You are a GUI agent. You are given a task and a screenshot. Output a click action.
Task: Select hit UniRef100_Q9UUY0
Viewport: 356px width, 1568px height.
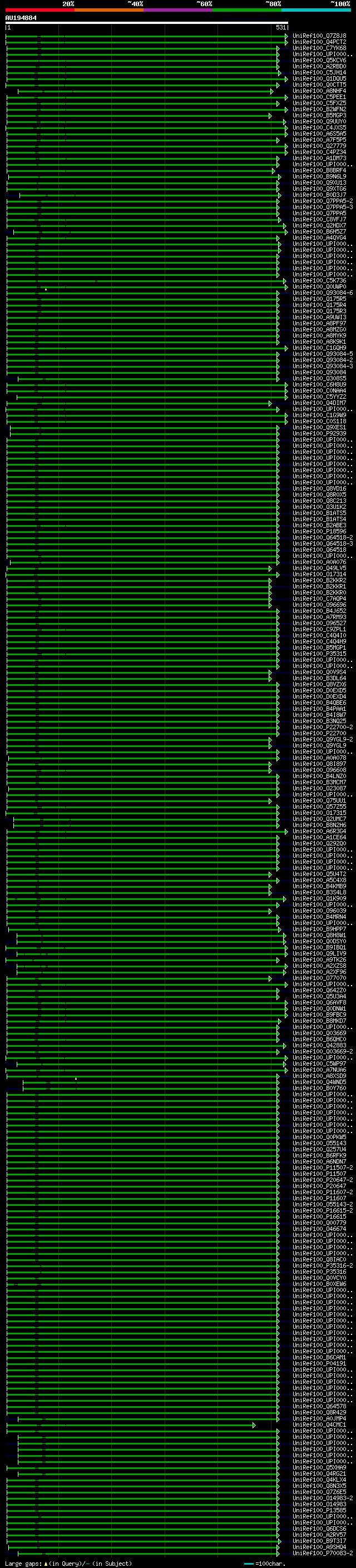click(x=319, y=121)
